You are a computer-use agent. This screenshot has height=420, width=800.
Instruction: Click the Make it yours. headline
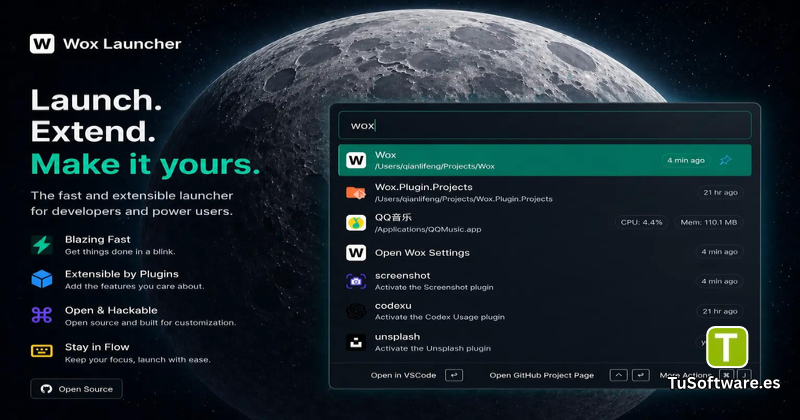tap(145, 164)
